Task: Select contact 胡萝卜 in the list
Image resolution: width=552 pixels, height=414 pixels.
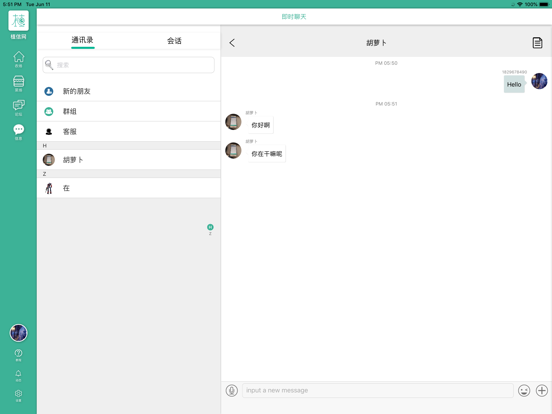Action: point(128,160)
